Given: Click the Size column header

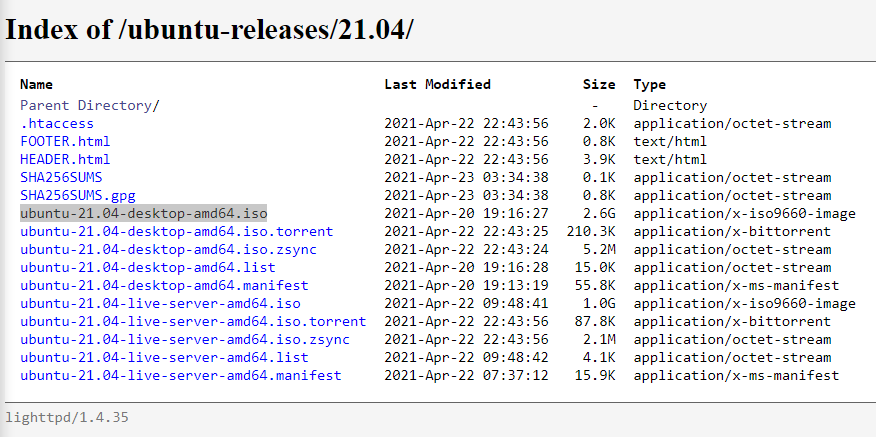Looking at the screenshot, I should pyautogui.click(x=599, y=84).
